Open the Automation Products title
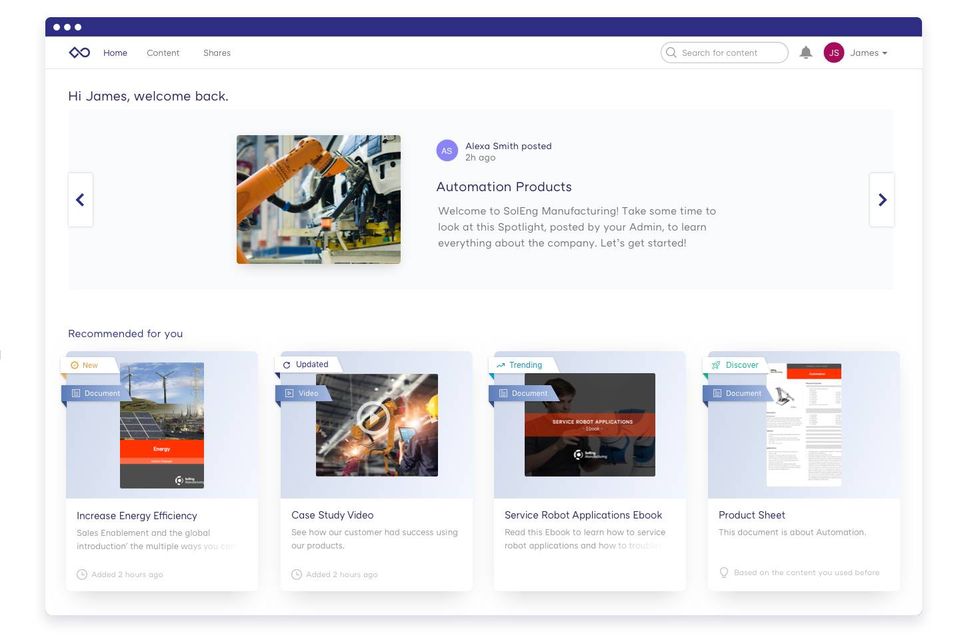The width and height of the screenshot is (960, 637). [x=504, y=187]
